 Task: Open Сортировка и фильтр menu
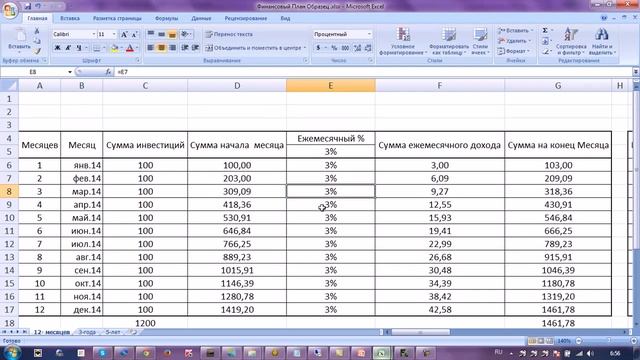coord(571,41)
